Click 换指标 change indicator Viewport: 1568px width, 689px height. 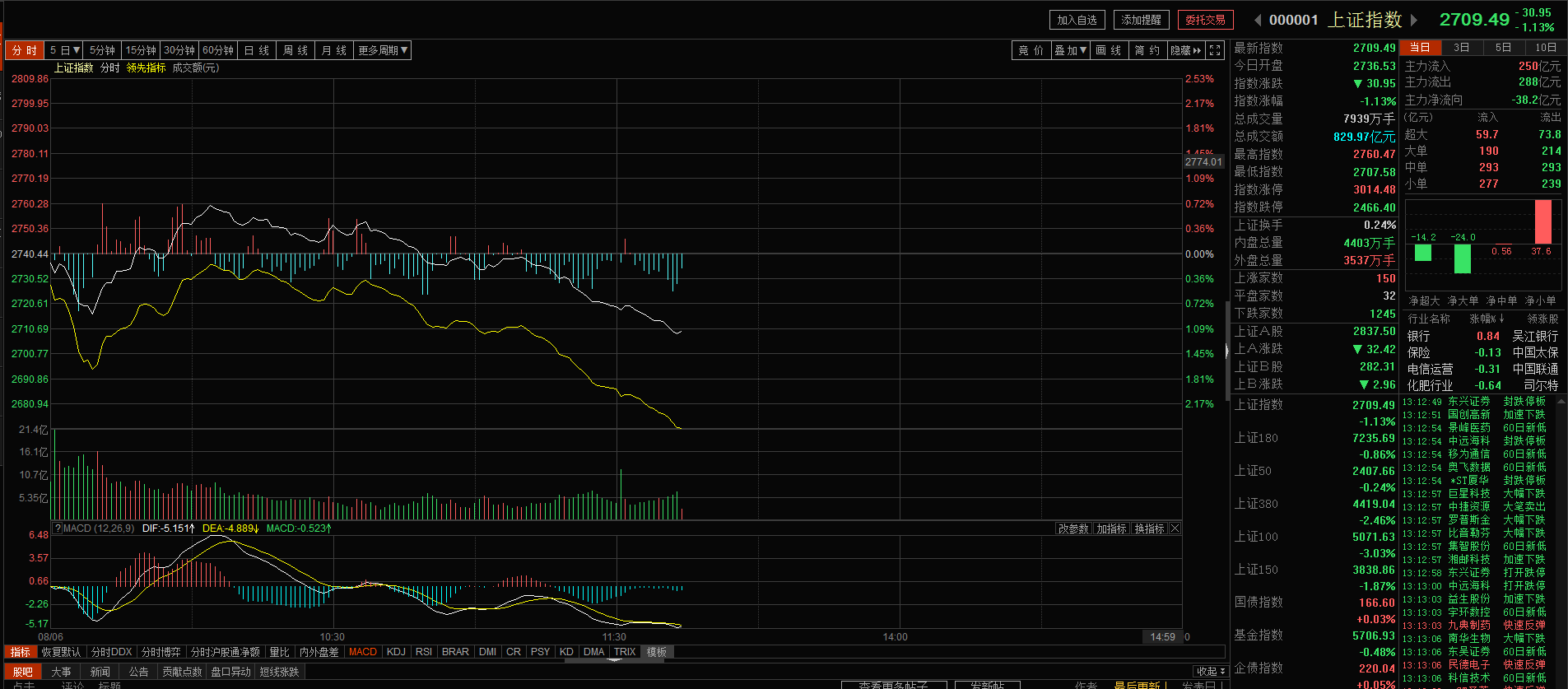(1149, 528)
